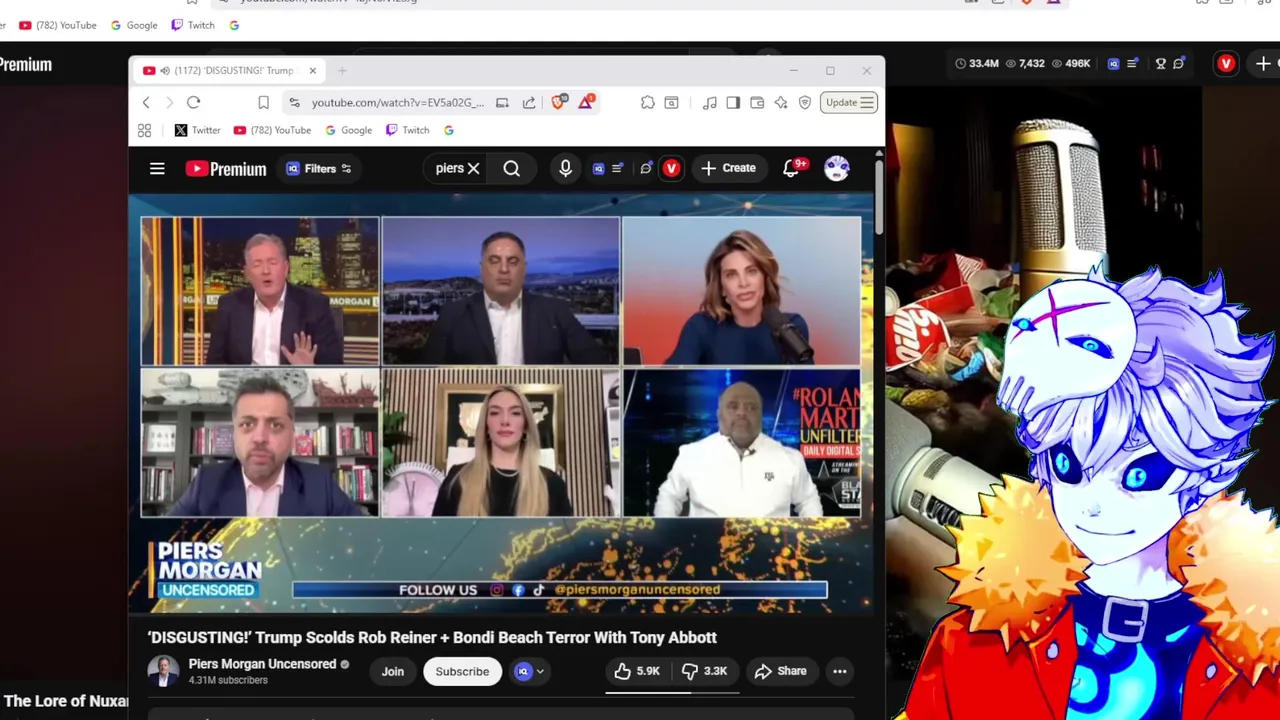Click the red V icon in background window
This screenshot has height=720, width=1280.
click(1226, 64)
